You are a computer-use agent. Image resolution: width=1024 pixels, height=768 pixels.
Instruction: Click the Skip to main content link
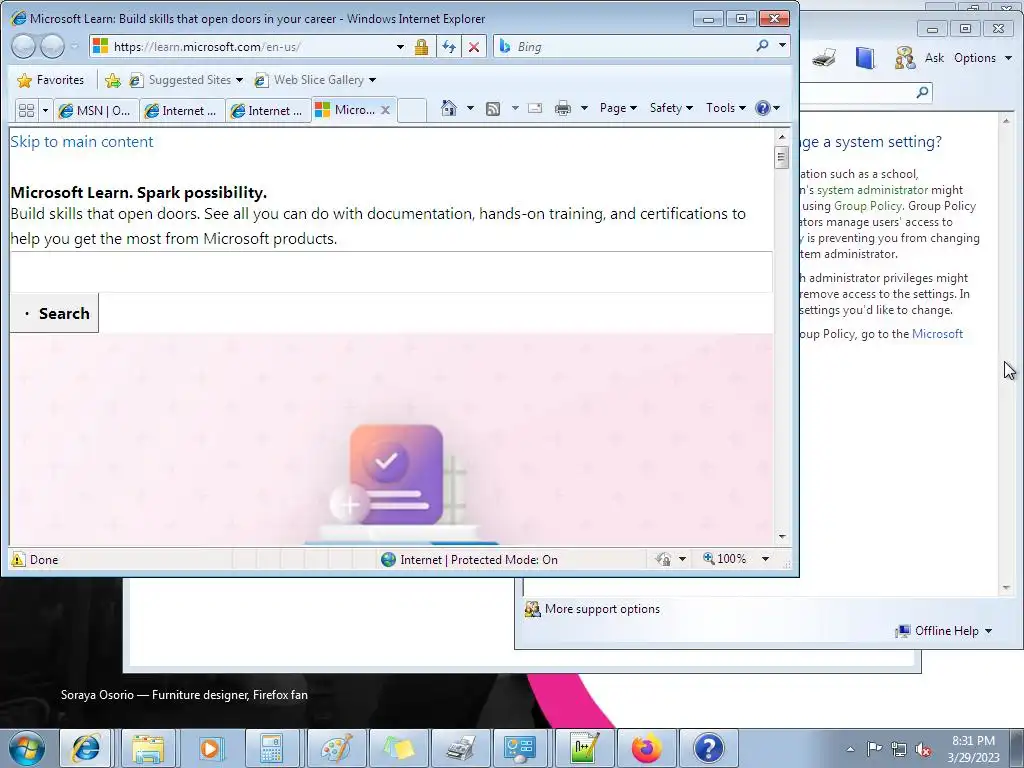(x=82, y=142)
